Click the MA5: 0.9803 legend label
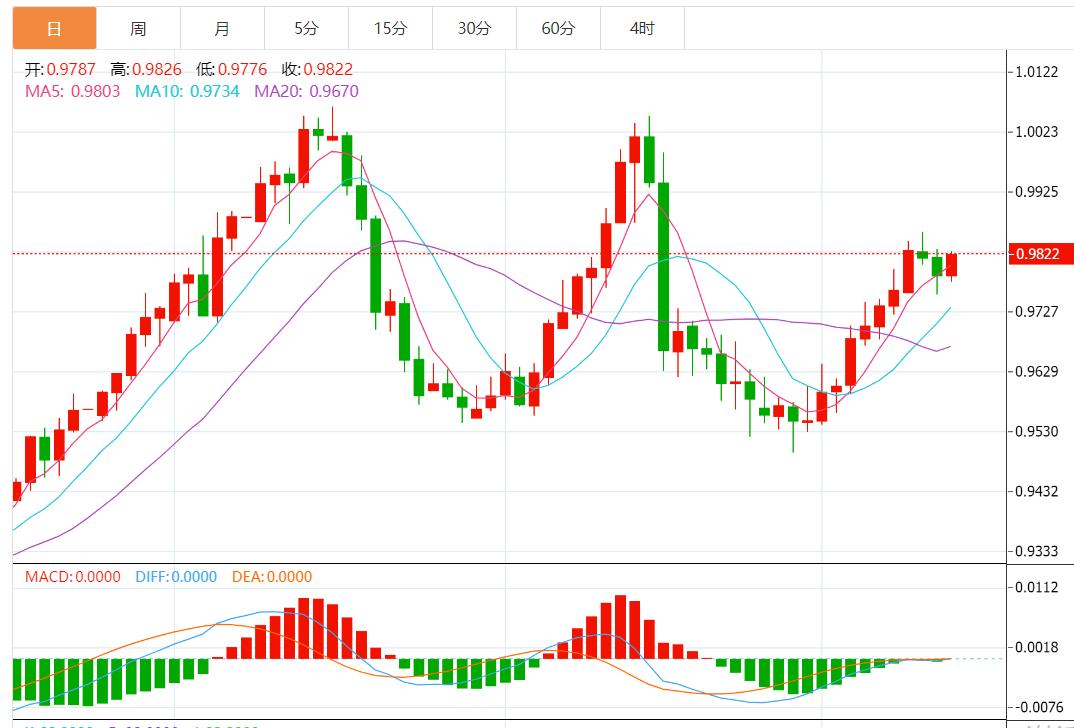 pos(73,91)
